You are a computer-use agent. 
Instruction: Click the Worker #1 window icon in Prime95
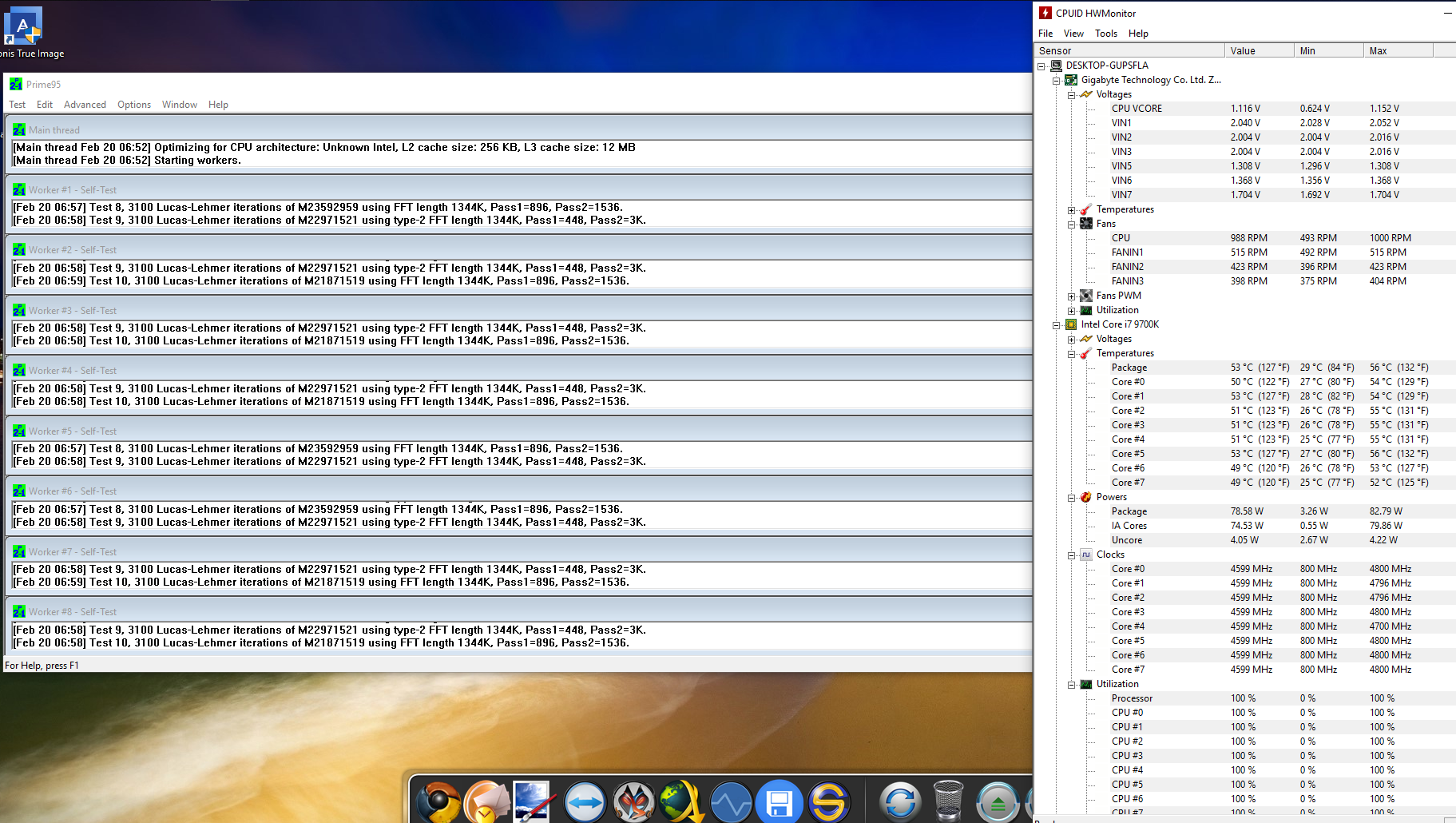pos(19,189)
